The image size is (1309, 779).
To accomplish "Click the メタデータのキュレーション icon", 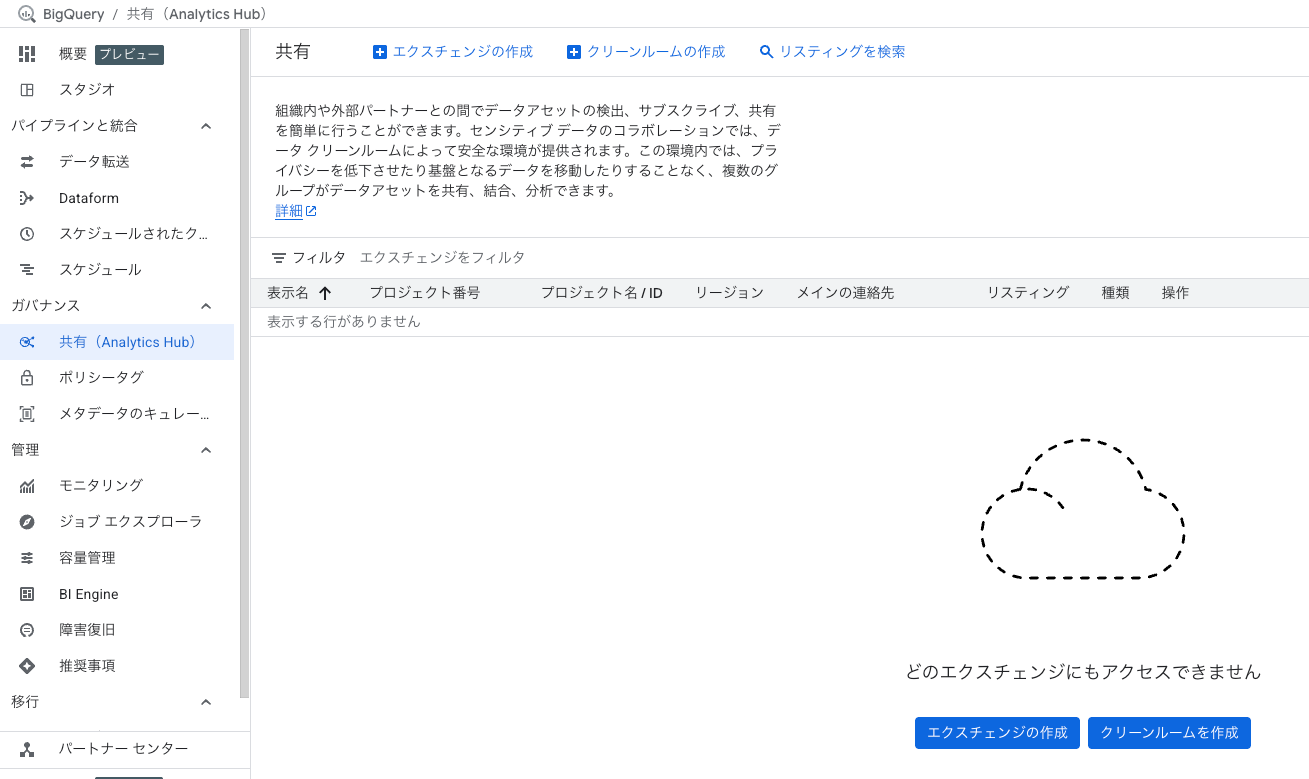I will point(27,414).
